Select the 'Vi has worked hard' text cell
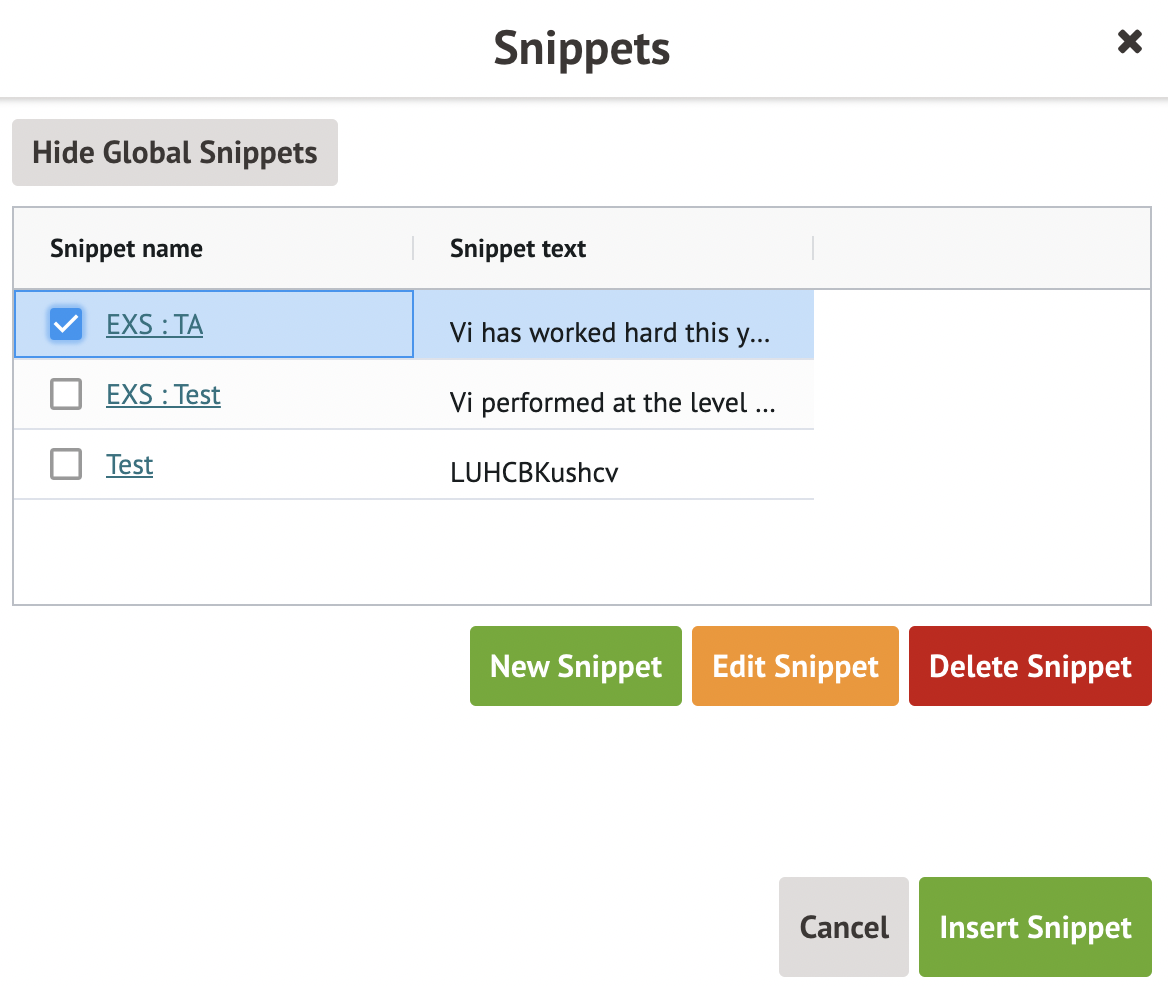 pos(610,333)
